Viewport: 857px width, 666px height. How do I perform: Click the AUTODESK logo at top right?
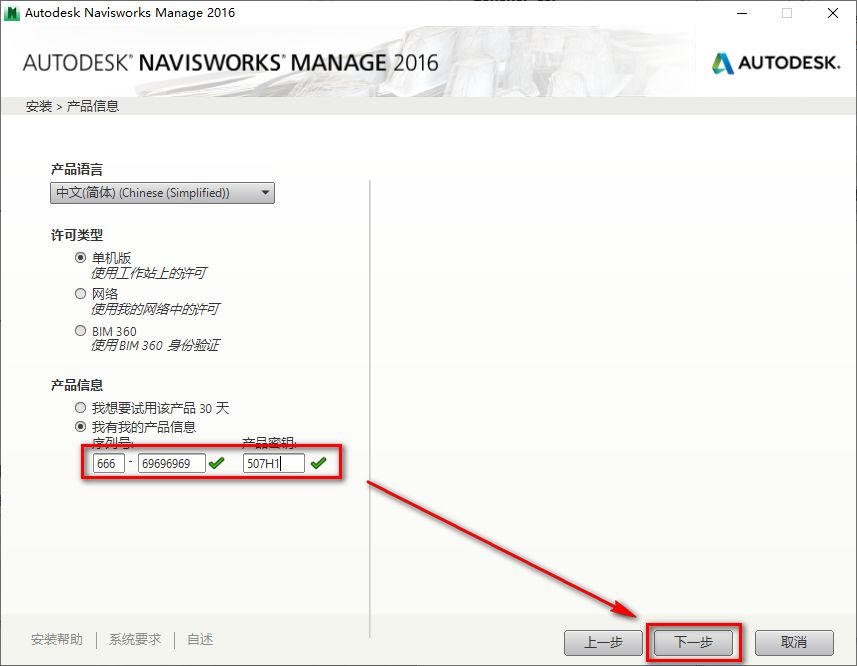(x=775, y=62)
